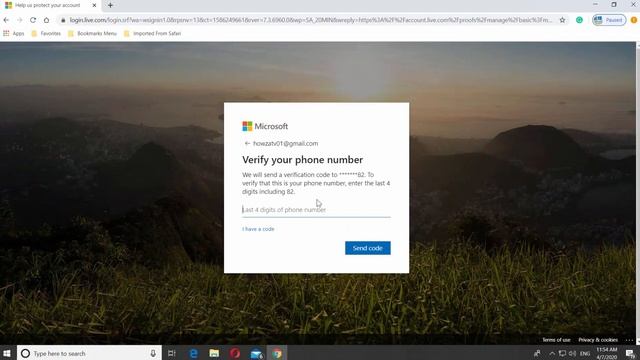640x360 pixels.
Task: Open the Paused profile button
Action: (609, 20)
